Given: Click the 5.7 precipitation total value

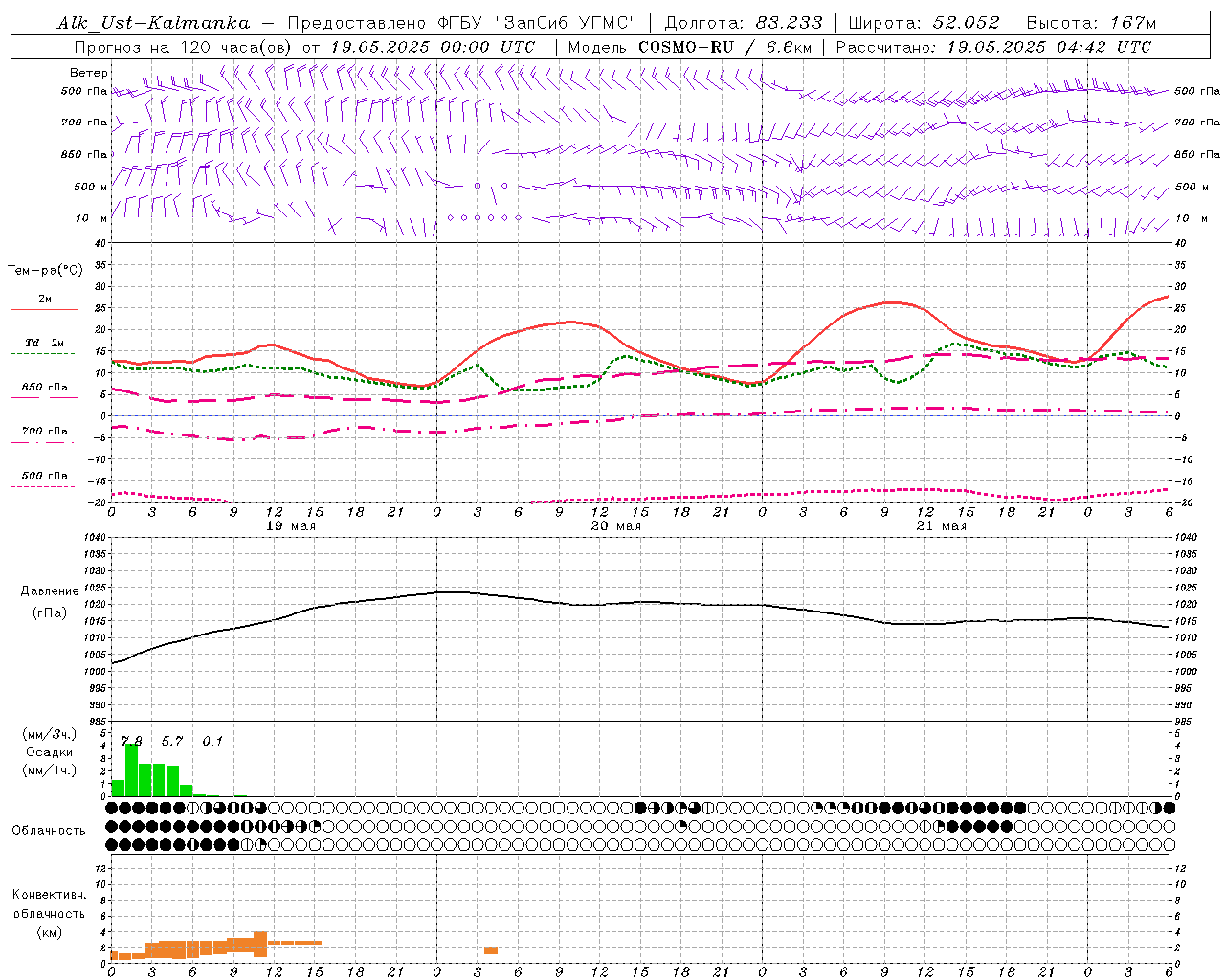Looking at the screenshot, I should click(x=171, y=742).
